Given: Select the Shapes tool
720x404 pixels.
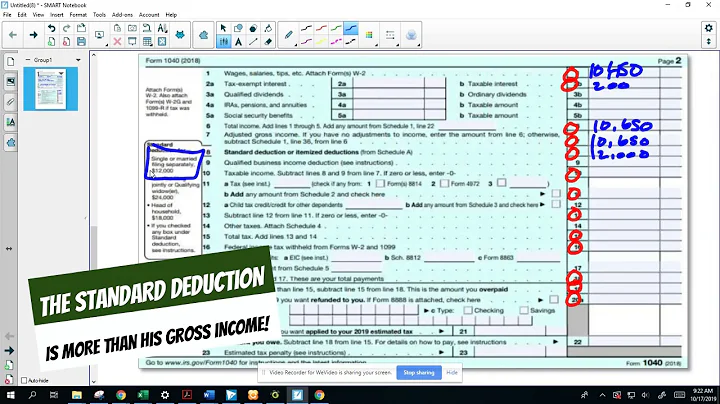Looking at the screenshot, I should tap(238, 28).
